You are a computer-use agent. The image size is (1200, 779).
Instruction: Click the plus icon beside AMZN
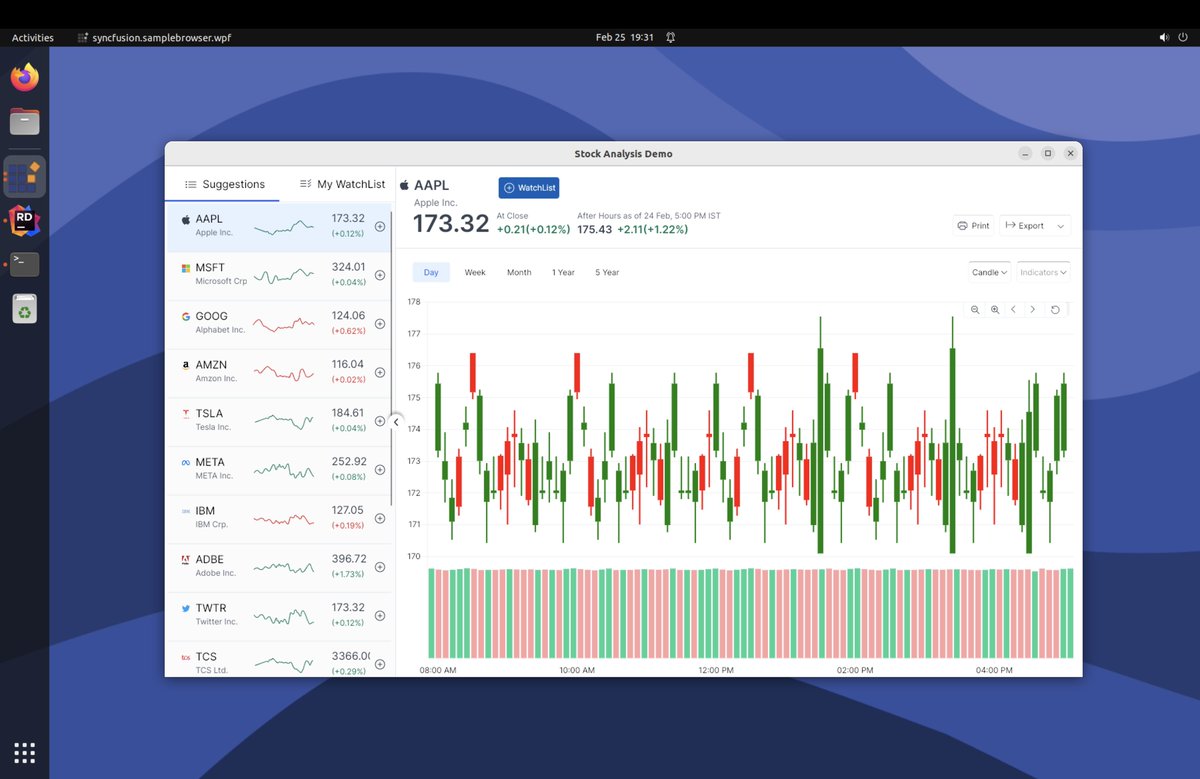click(x=380, y=372)
